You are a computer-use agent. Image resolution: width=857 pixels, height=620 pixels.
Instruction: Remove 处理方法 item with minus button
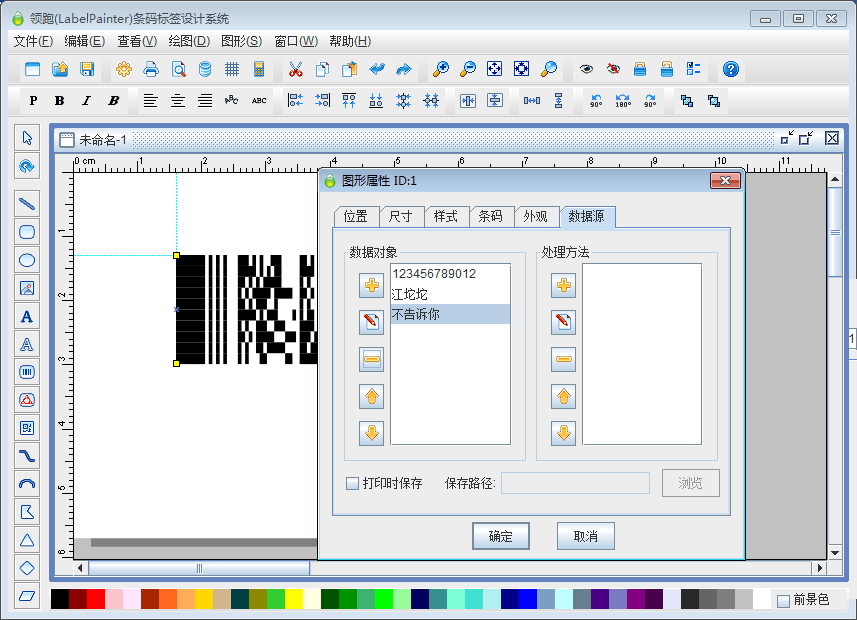(x=563, y=359)
